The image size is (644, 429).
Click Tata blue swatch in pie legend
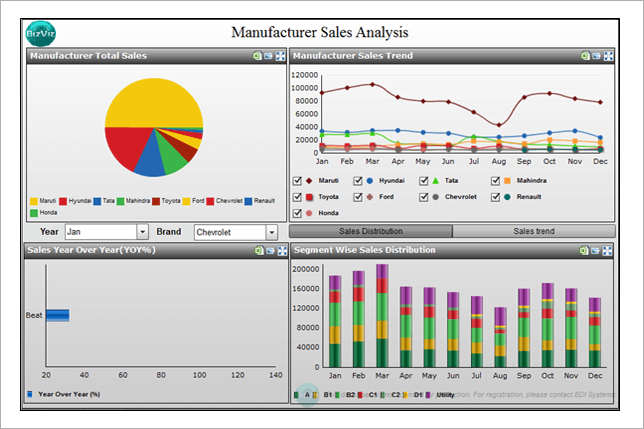pos(97,201)
